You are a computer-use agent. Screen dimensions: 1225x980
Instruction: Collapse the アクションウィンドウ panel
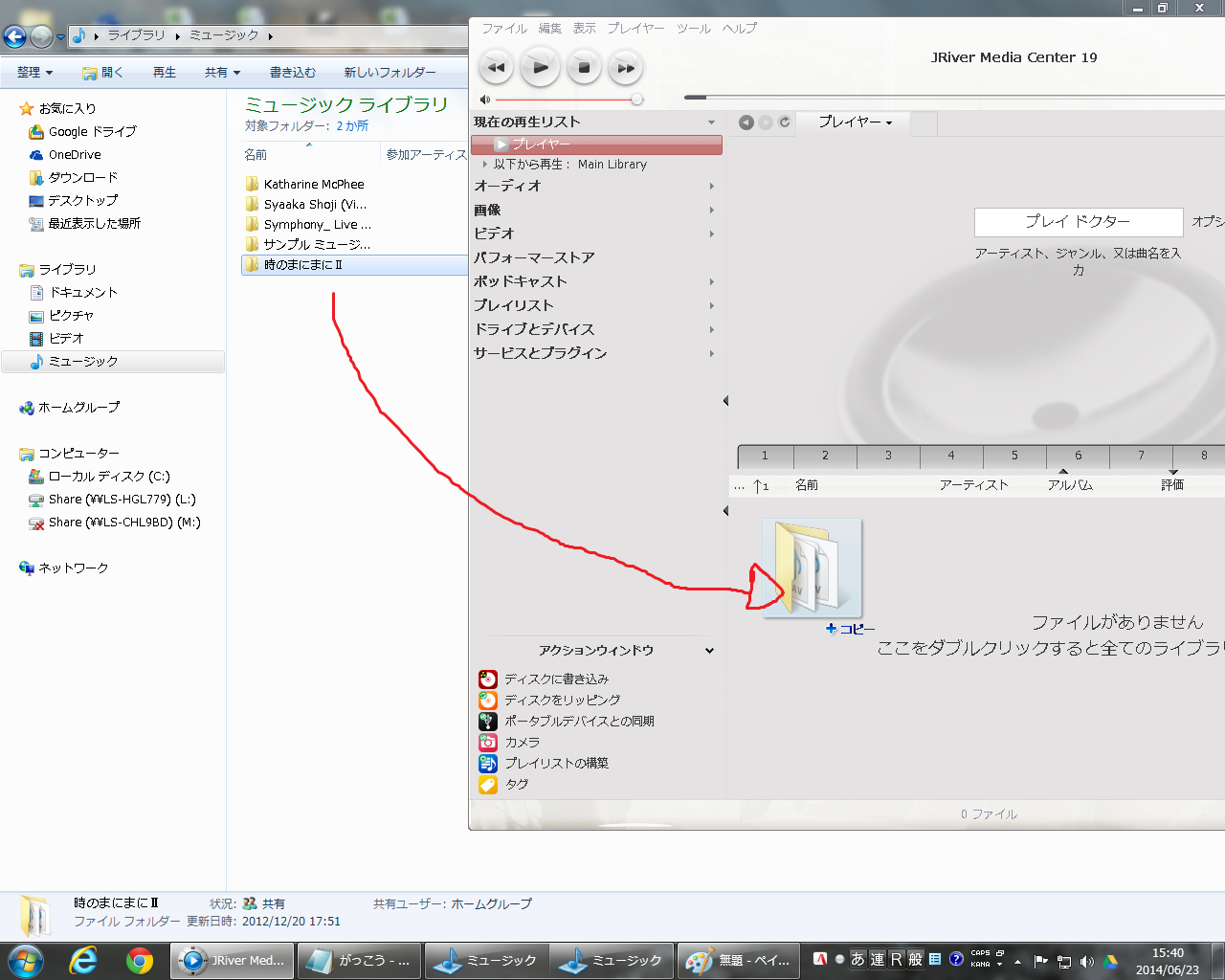click(709, 651)
